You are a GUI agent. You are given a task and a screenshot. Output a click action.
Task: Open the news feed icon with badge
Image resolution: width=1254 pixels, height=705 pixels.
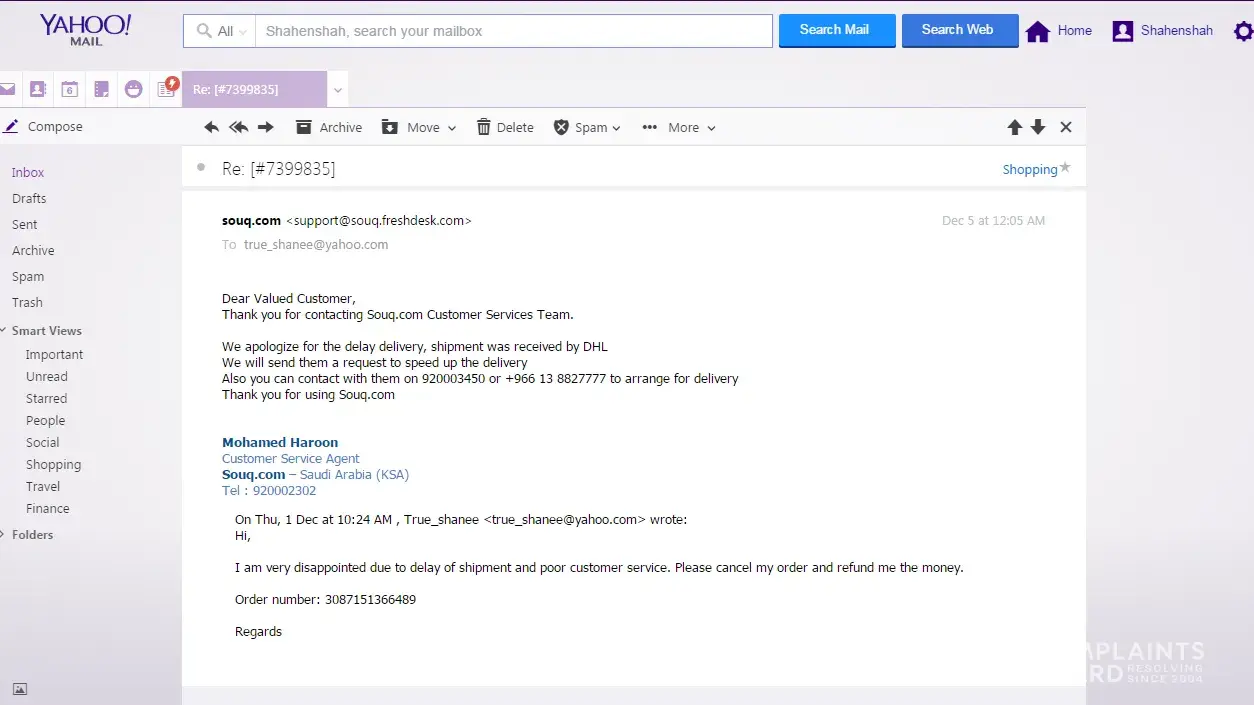(x=167, y=88)
